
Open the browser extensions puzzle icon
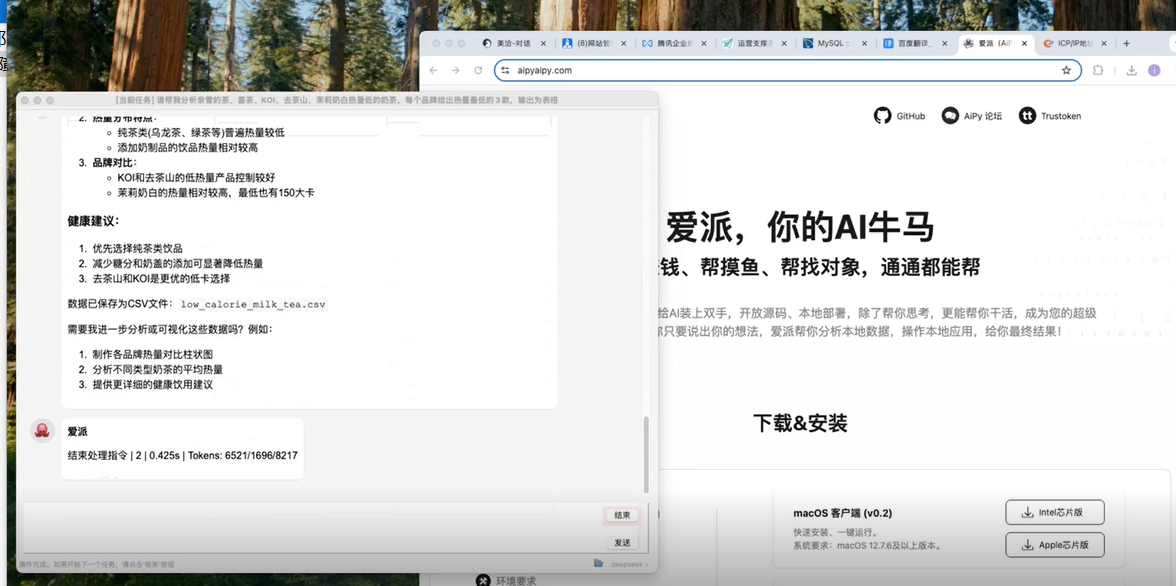(x=1098, y=71)
